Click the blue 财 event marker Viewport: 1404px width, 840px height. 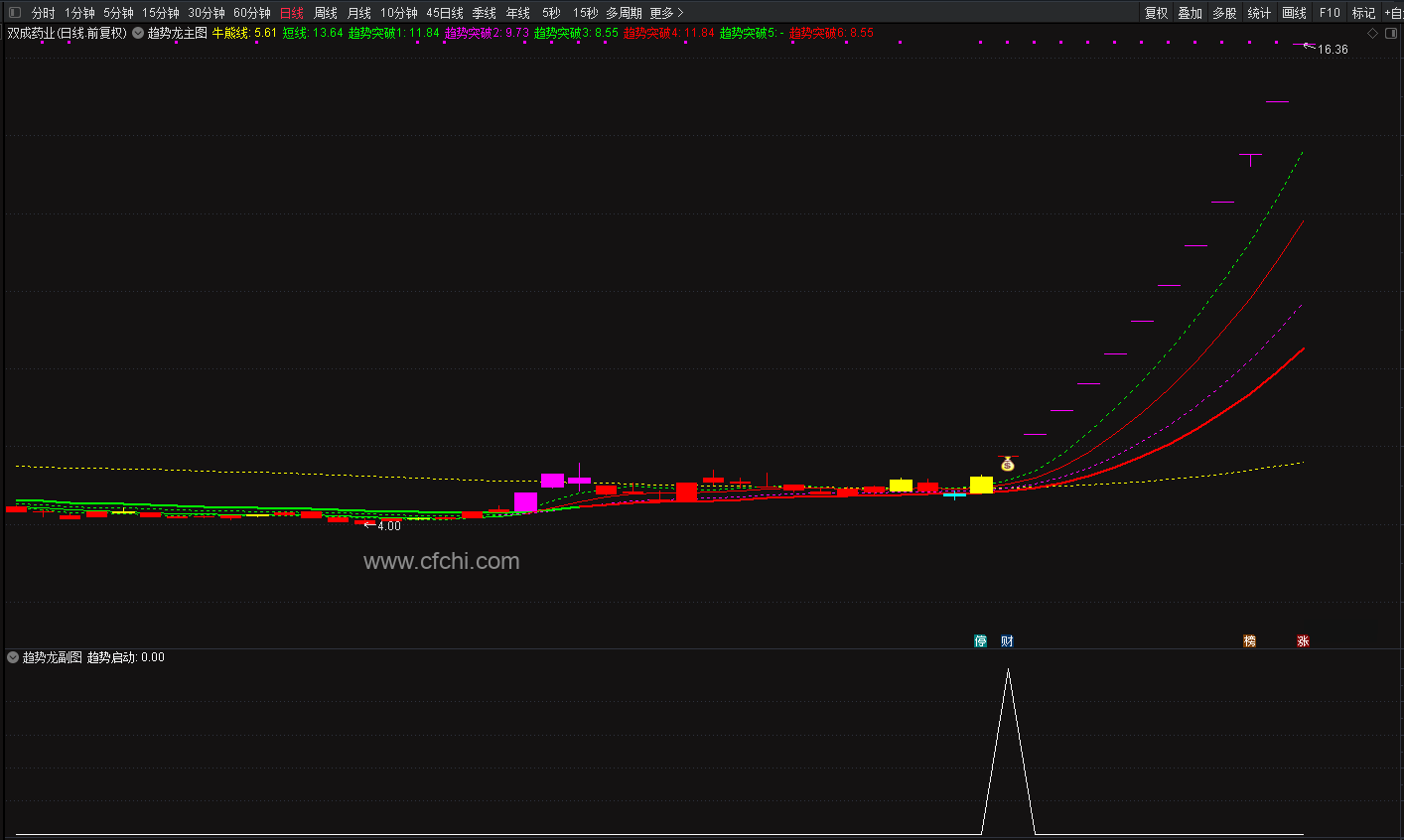coord(1007,641)
